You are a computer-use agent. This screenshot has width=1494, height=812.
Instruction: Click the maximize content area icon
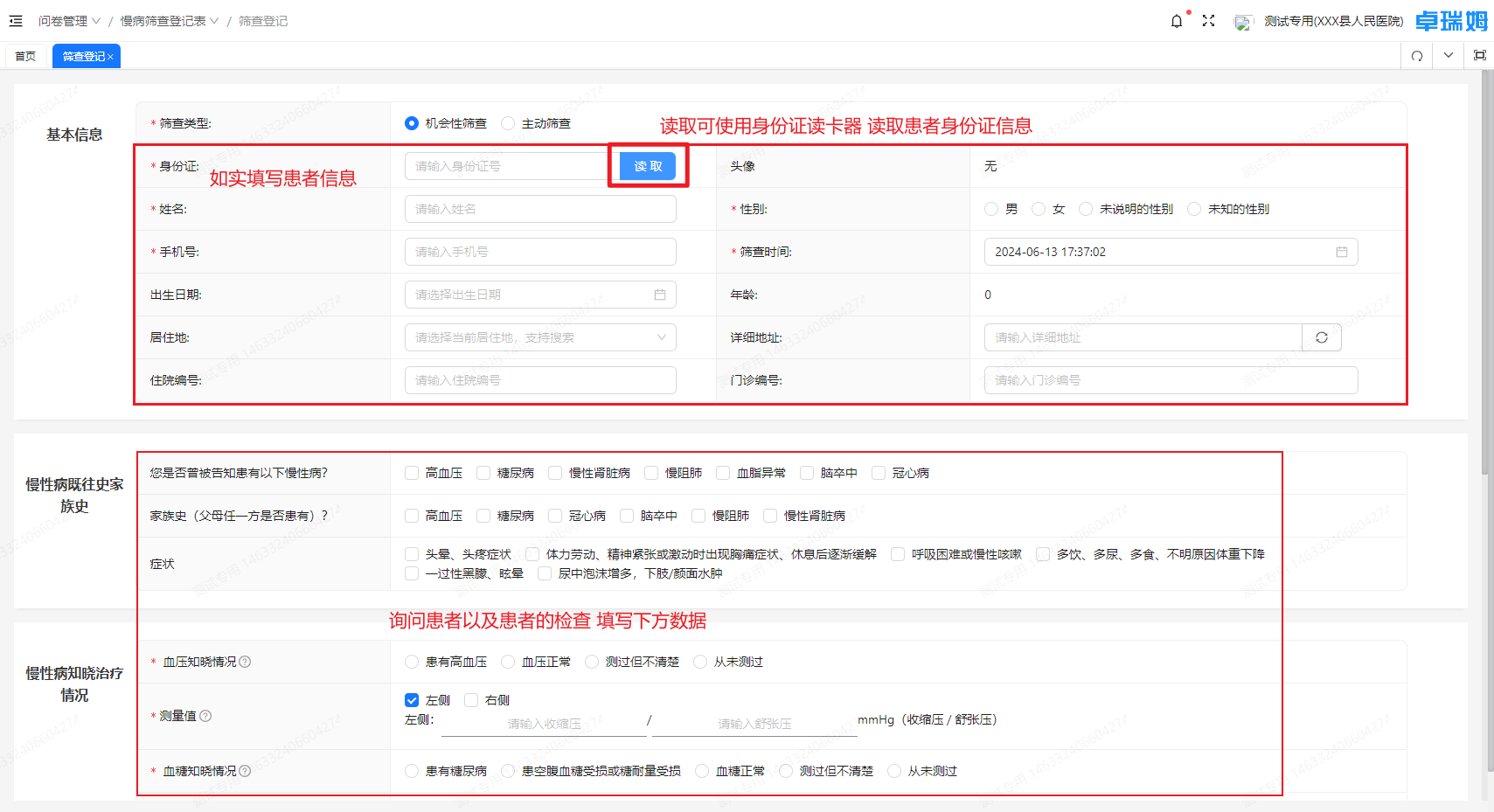click(1480, 55)
